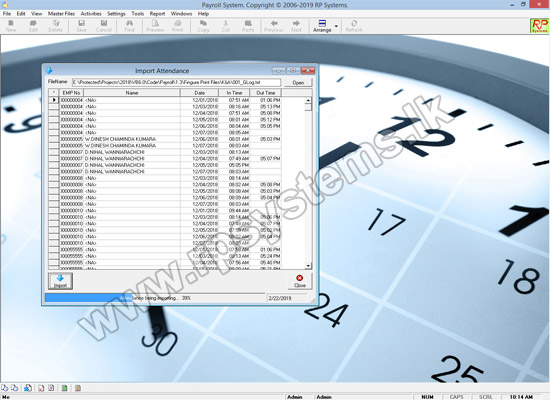Screen dimensions: 550x400
Task: Open the Report menu
Action: point(157,14)
